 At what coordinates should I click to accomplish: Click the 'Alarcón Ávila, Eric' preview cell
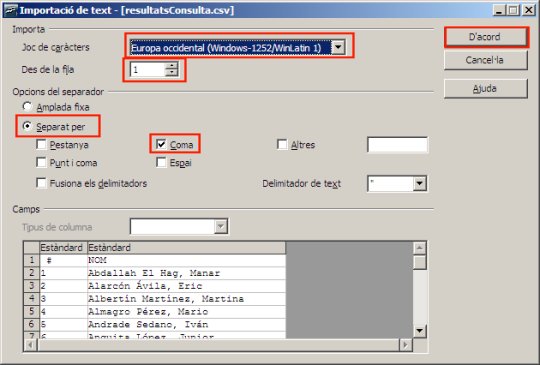coord(186,286)
